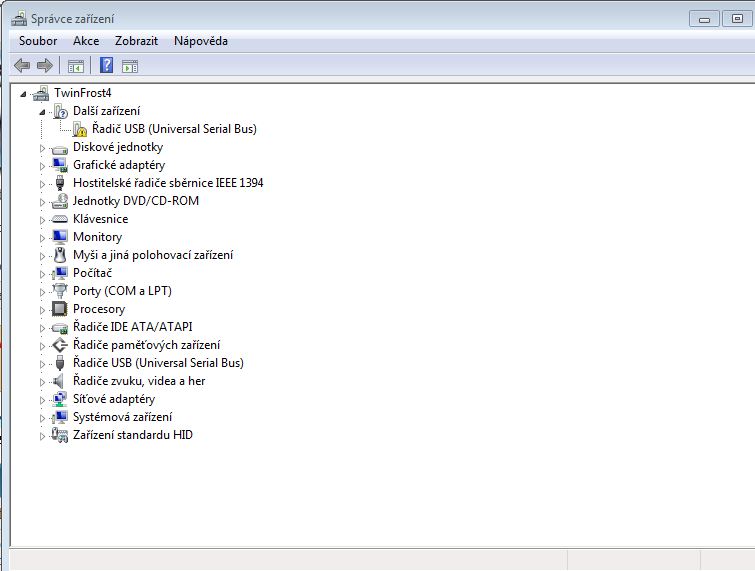The height and width of the screenshot is (571, 755).
Task: Expand the Systémová zařízení branch
Action: [x=42, y=418]
